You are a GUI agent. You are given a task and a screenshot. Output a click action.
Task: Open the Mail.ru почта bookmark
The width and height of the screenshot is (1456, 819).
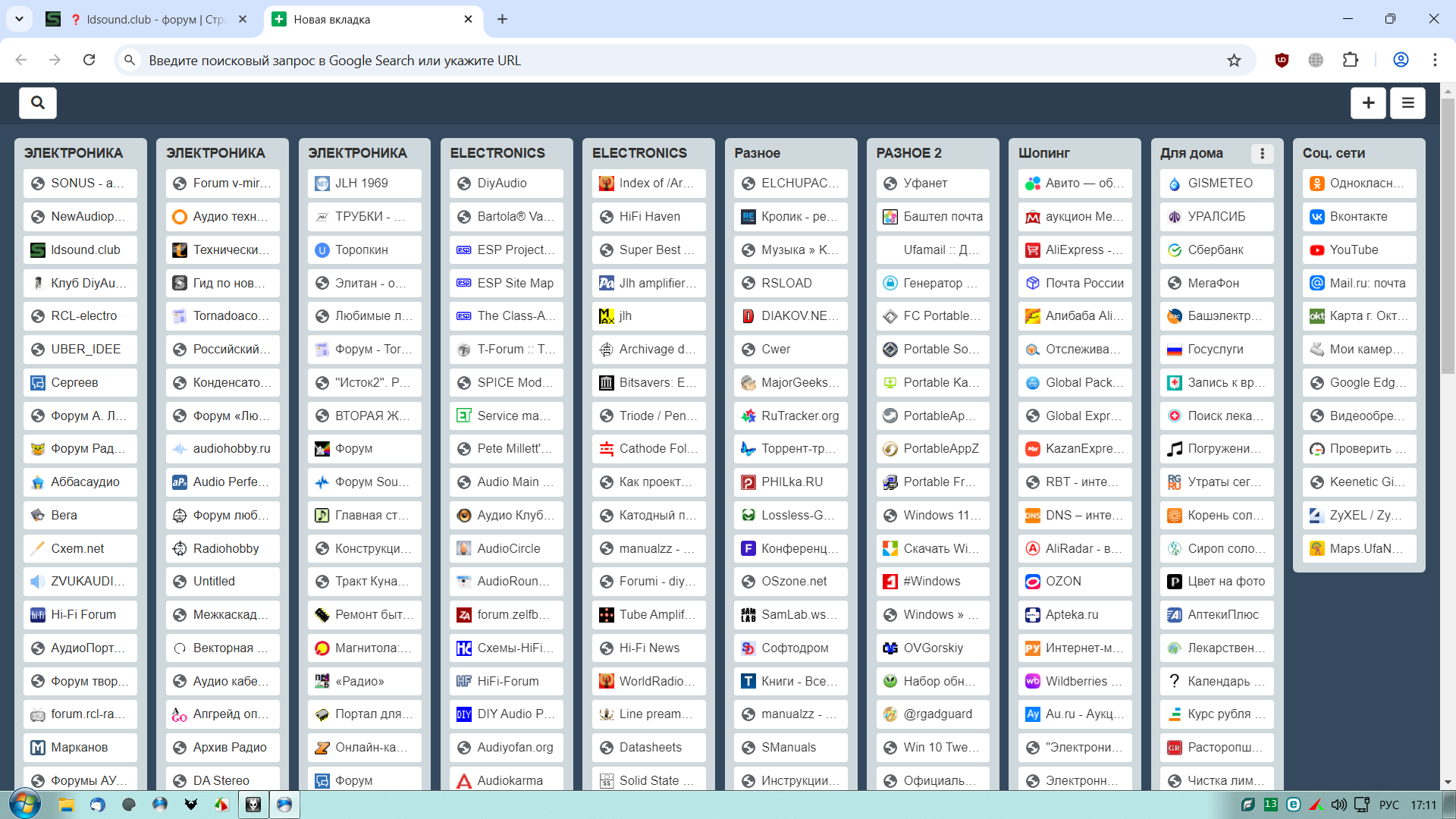click(x=1359, y=283)
